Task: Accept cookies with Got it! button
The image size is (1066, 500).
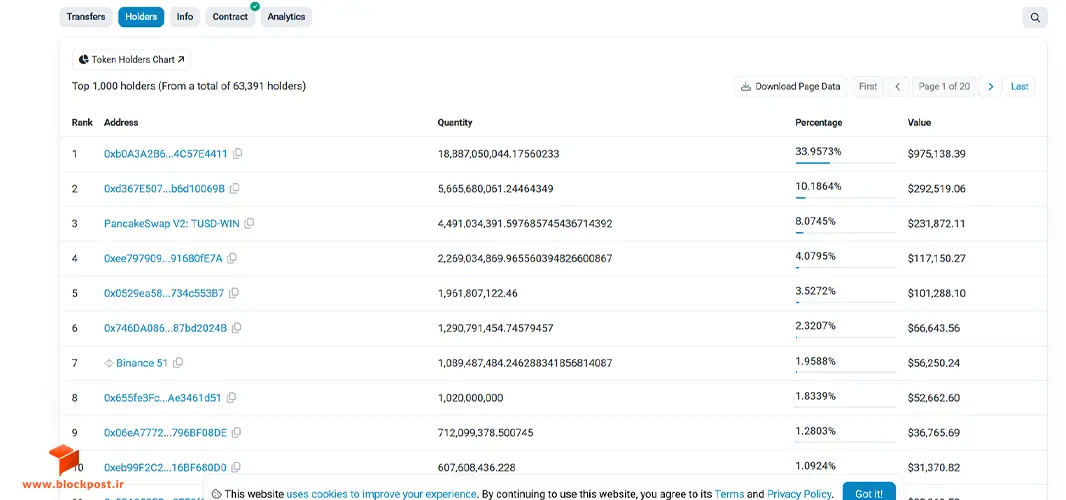Action: pos(869,494)
